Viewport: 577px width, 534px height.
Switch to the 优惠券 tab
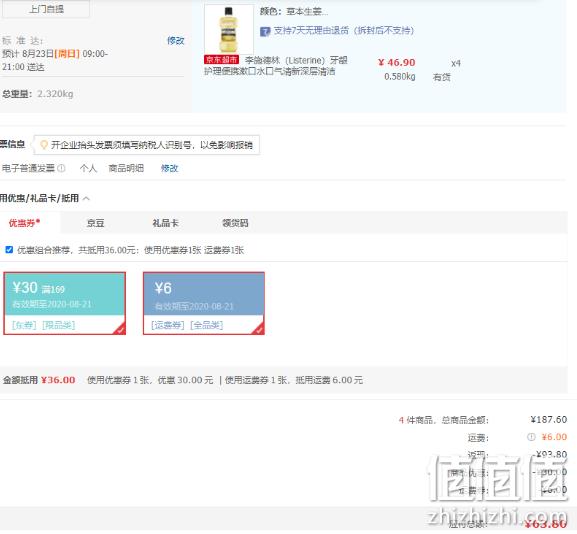pos(24,223)
